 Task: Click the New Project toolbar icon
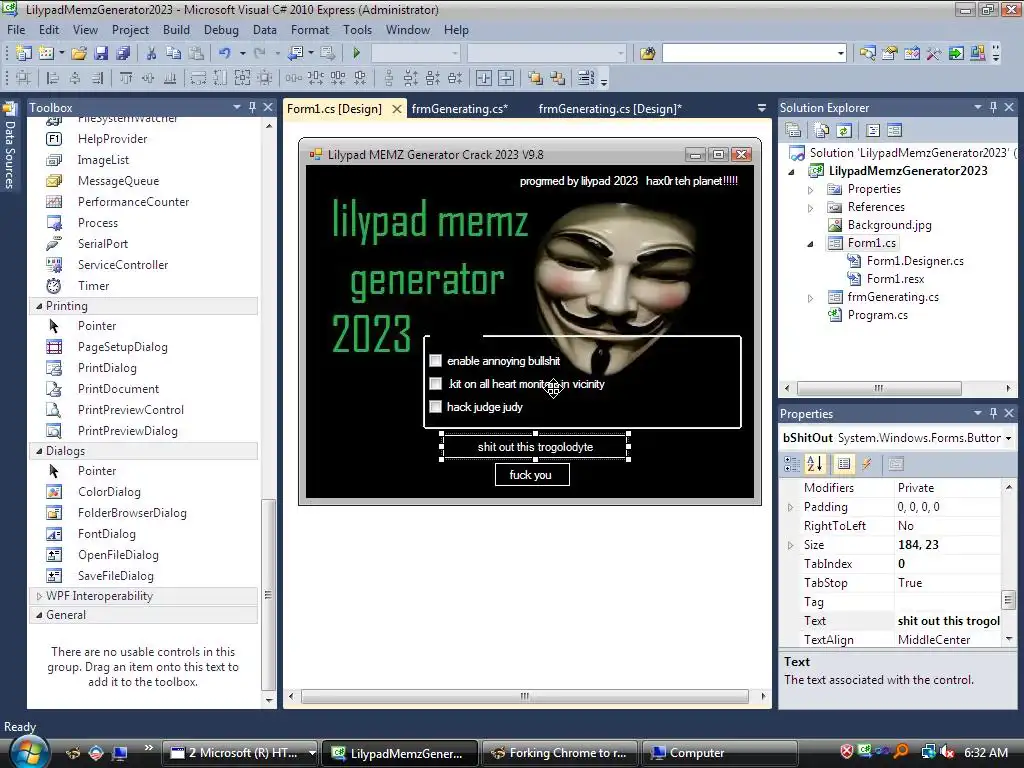pyautogui.click(x=24, y=53)
